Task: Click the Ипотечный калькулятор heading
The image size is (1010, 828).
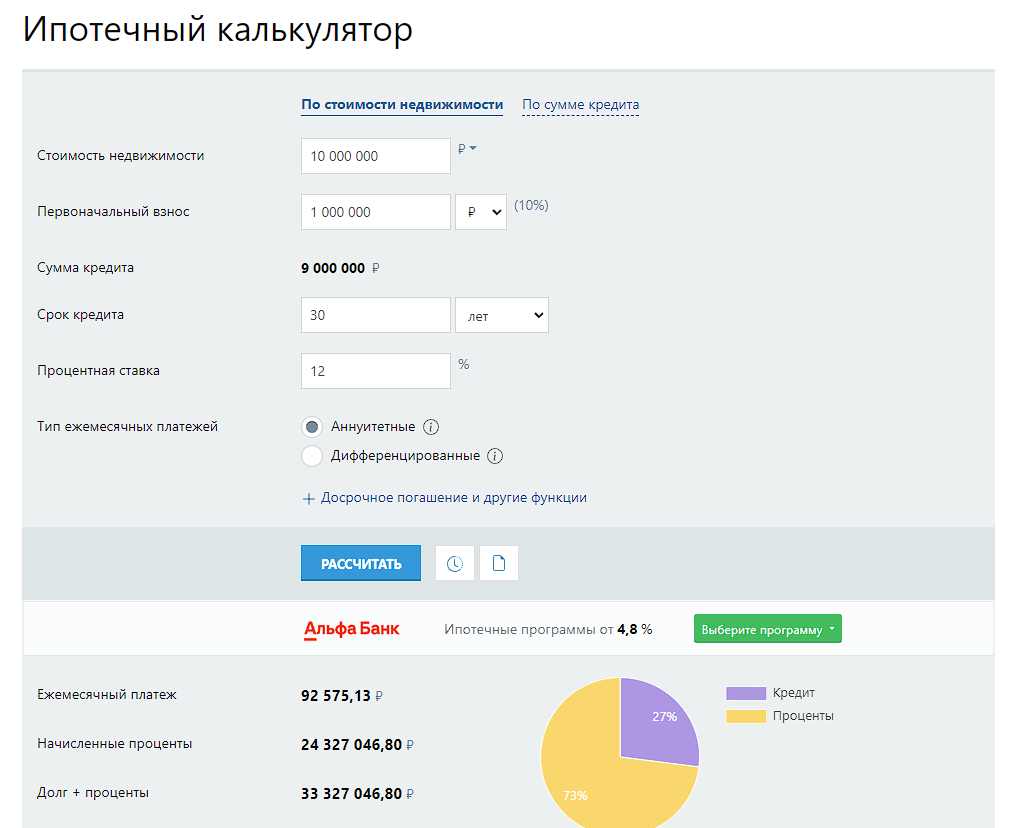Action: click(218, 30)
